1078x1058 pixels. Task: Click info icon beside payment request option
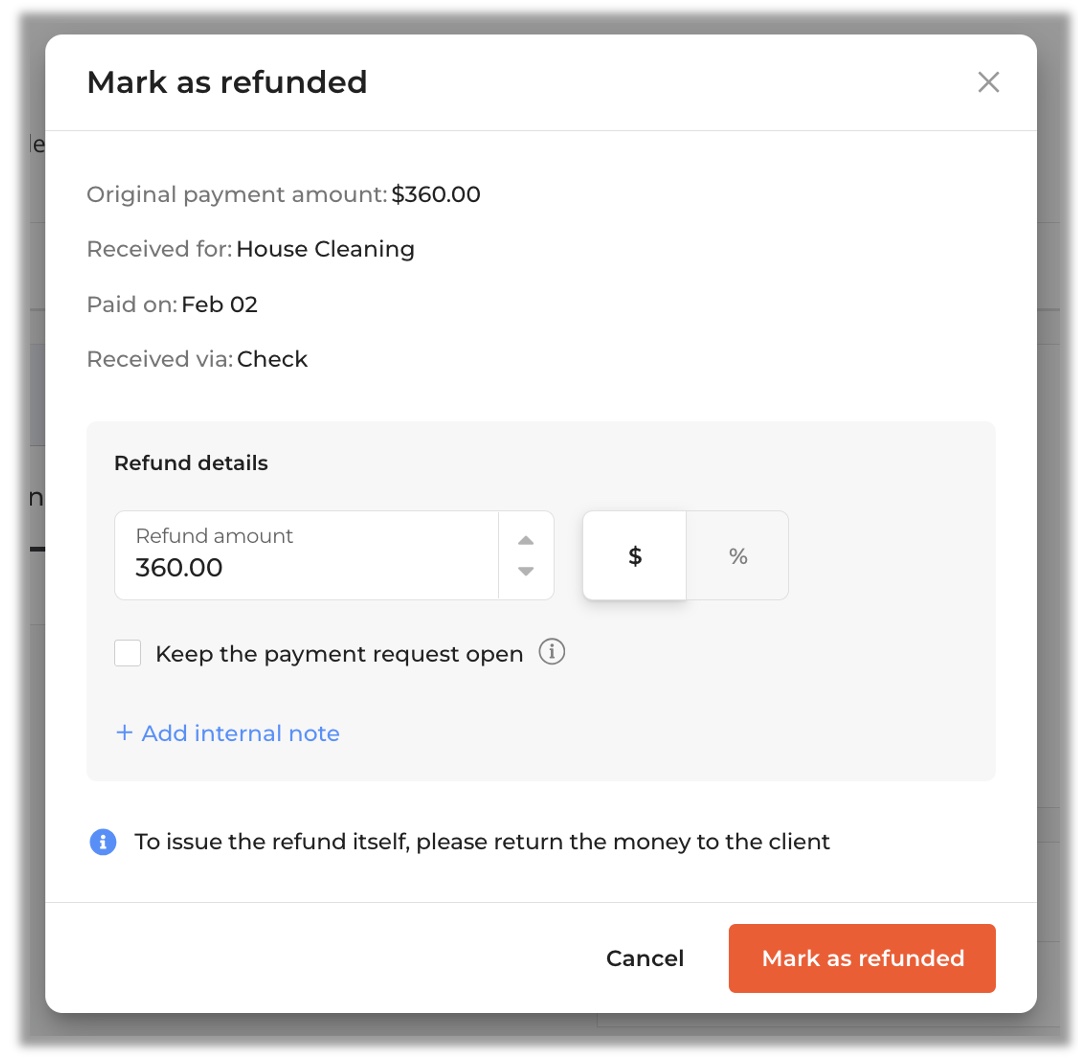coord(552,653)
